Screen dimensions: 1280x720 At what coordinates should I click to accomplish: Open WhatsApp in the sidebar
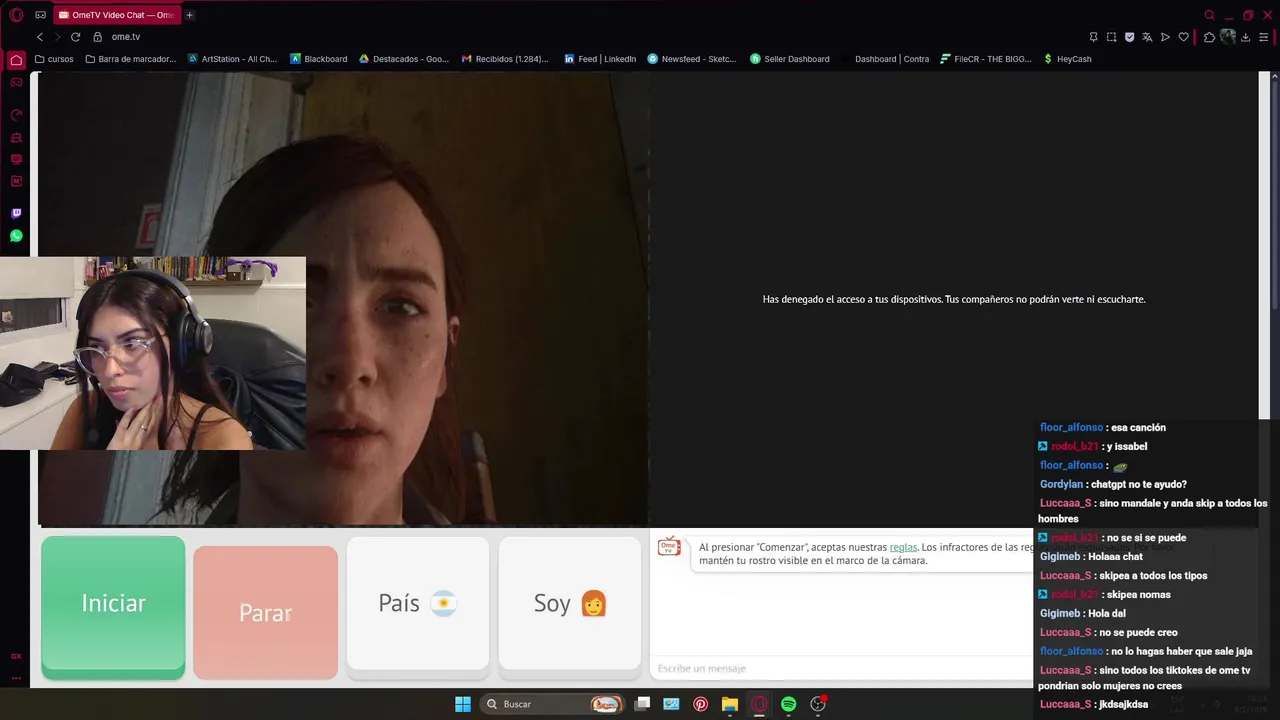(16, 236)
